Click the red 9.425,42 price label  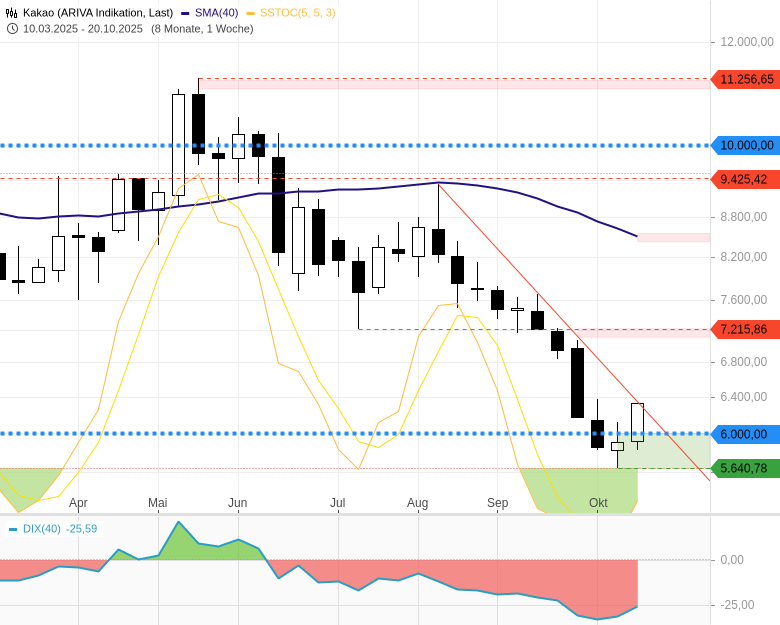tap(745, 179)
